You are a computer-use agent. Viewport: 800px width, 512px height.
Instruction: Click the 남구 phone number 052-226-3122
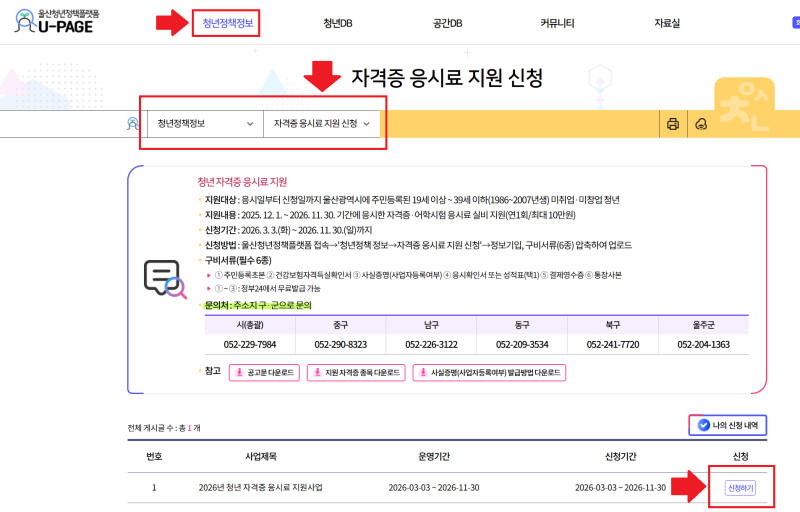point(432,345)
